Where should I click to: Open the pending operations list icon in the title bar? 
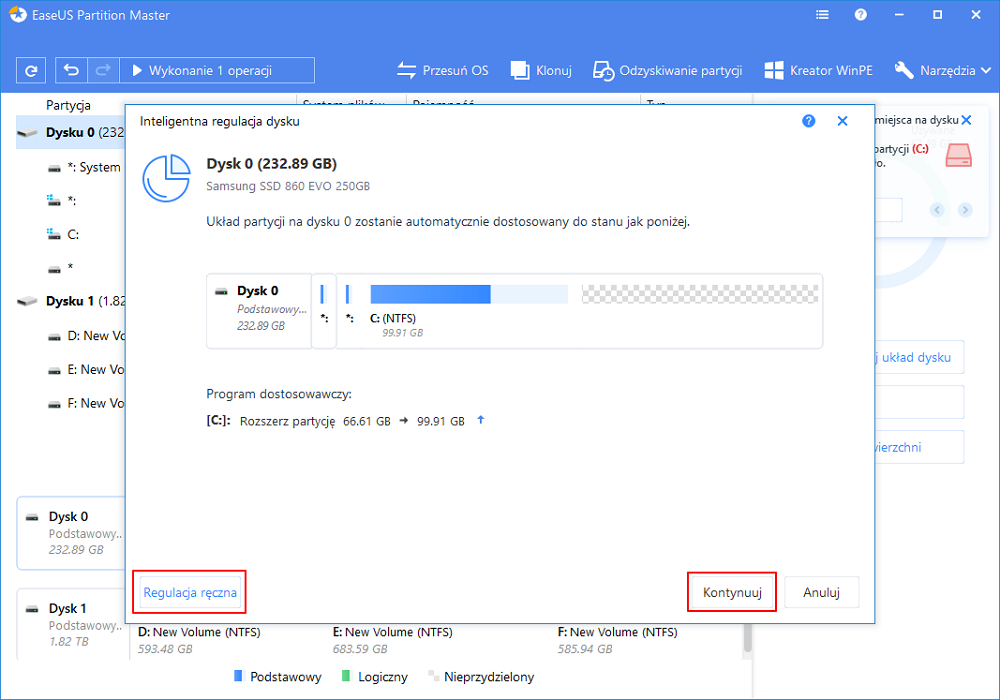point(823,15)
